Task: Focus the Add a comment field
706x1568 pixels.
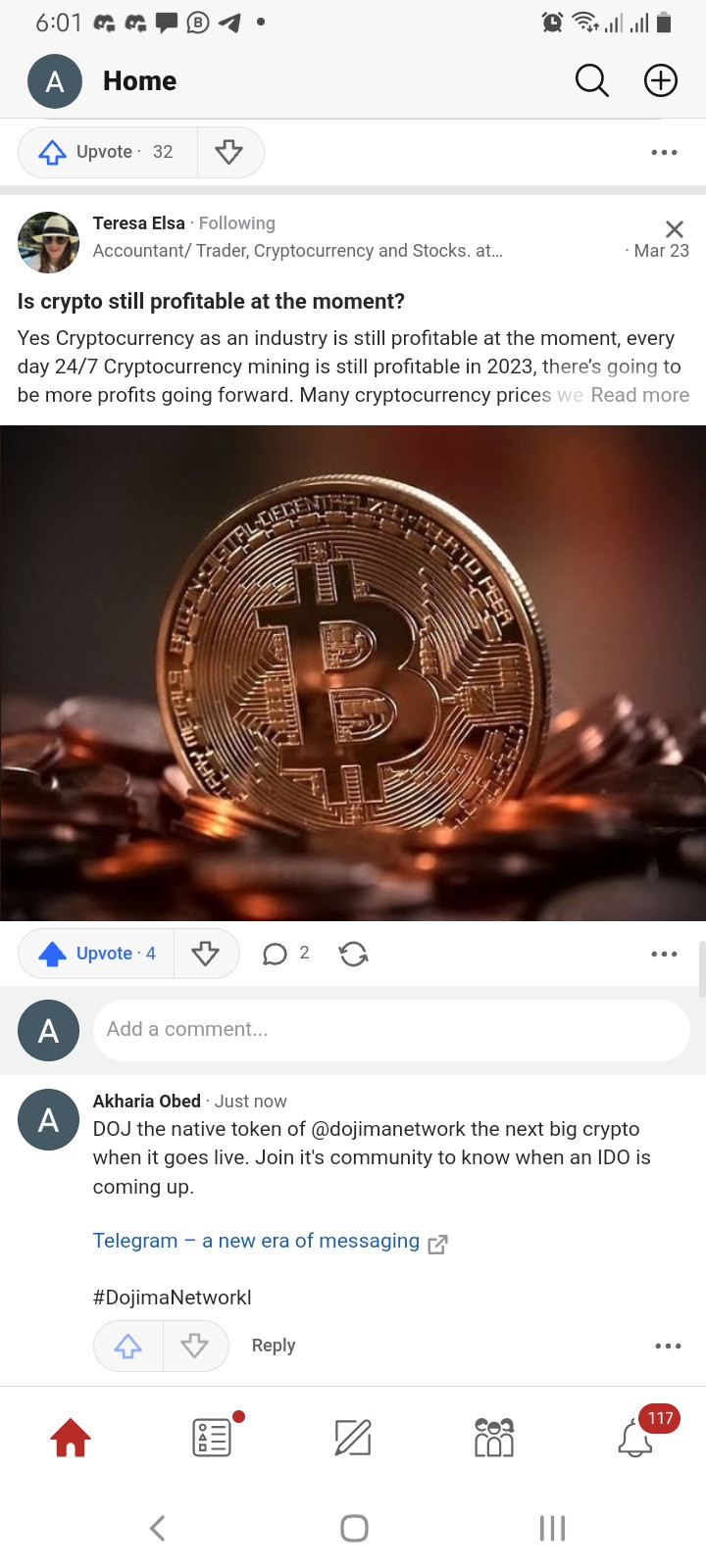Action: 391,1030
